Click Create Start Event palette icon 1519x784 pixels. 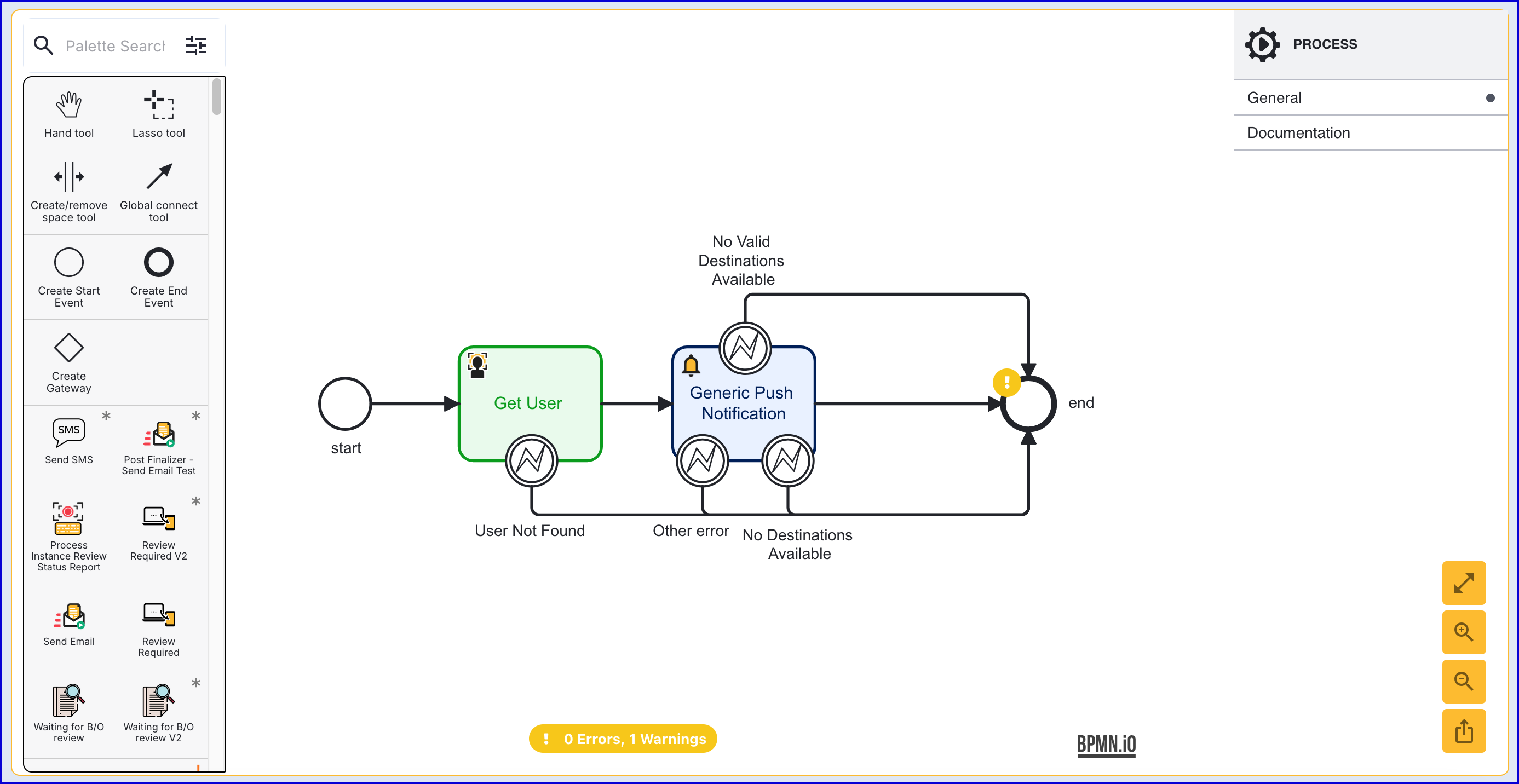coord(68,262)
